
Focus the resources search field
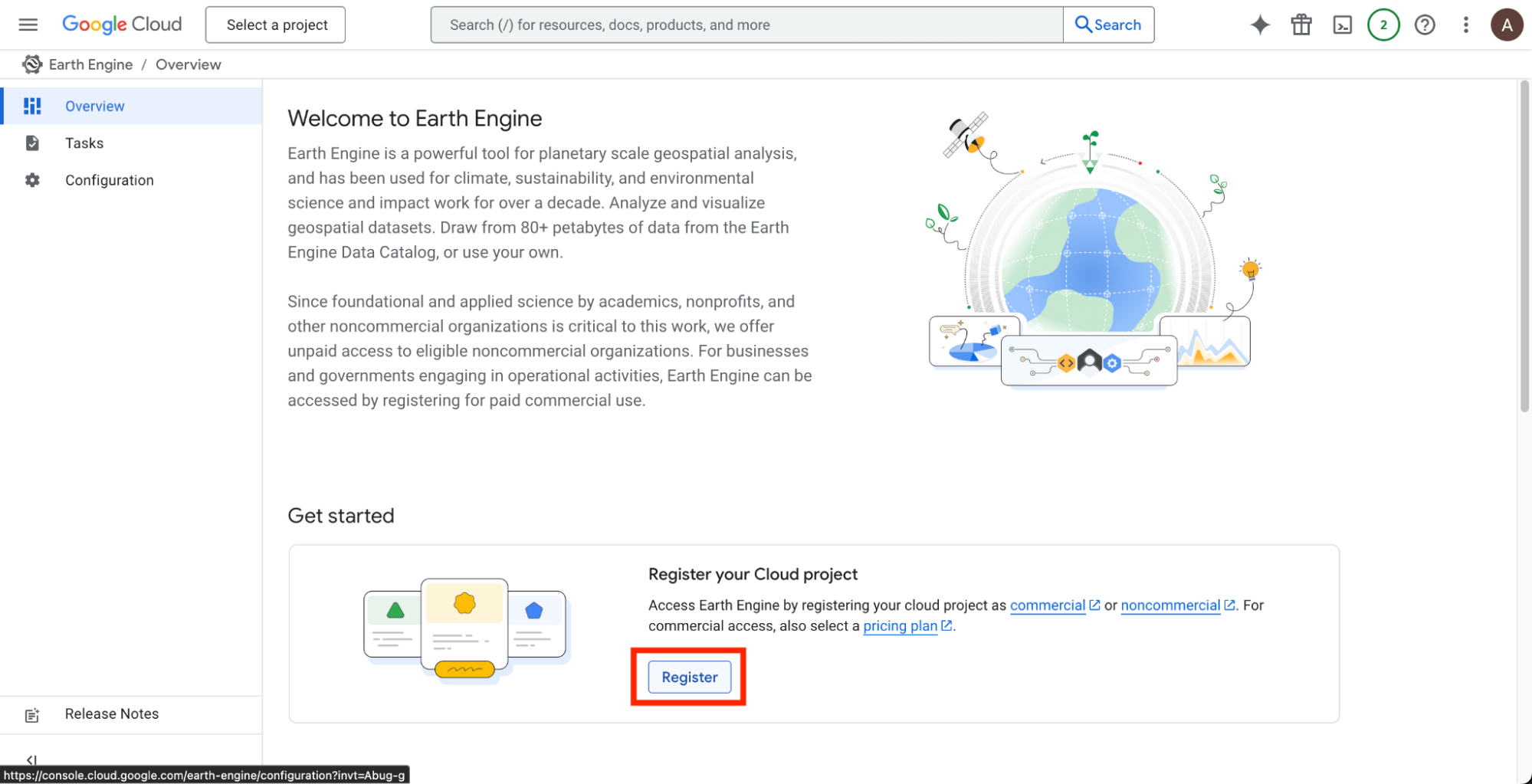point(747,25)
